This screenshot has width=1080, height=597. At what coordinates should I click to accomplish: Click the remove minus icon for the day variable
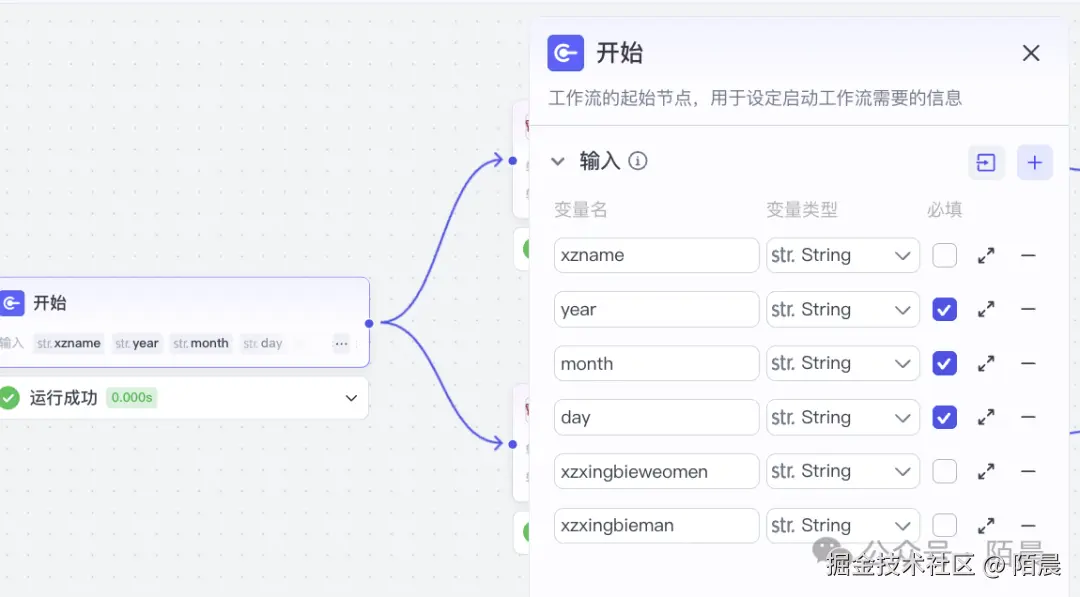[1028, 417]
